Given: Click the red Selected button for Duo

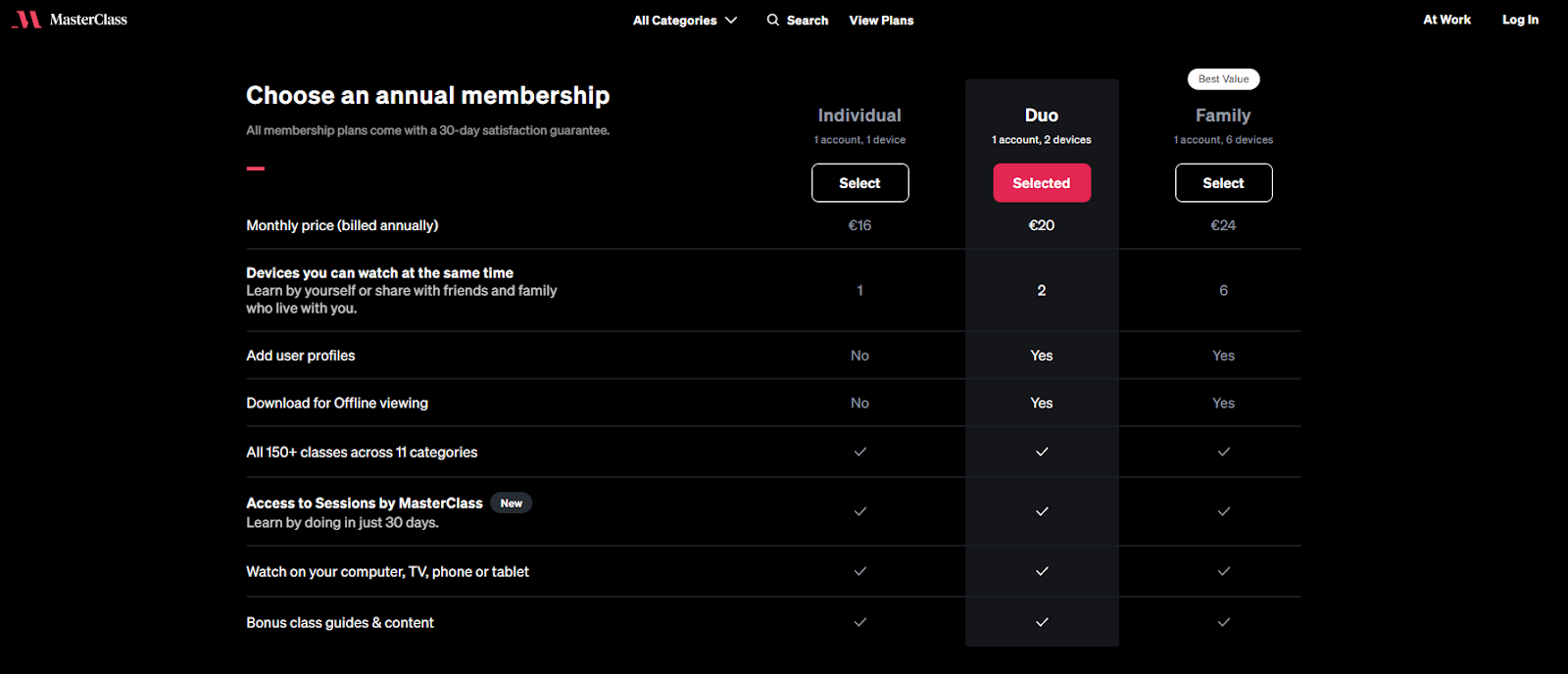Looking at the screenshot, I should coord(1042,183).
